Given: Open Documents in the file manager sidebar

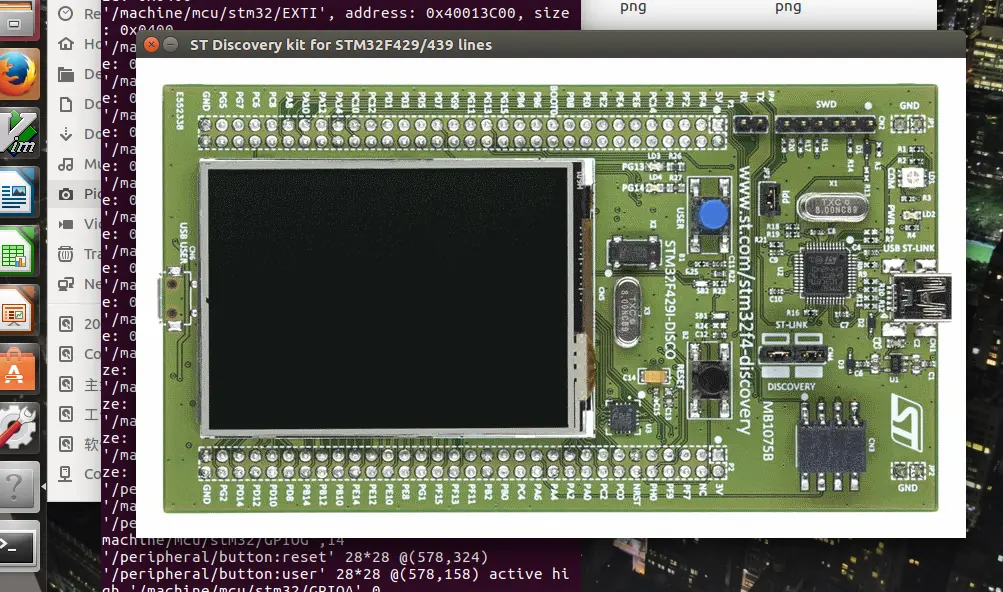Looking at the screenshot, I should (x=74, y=104).
